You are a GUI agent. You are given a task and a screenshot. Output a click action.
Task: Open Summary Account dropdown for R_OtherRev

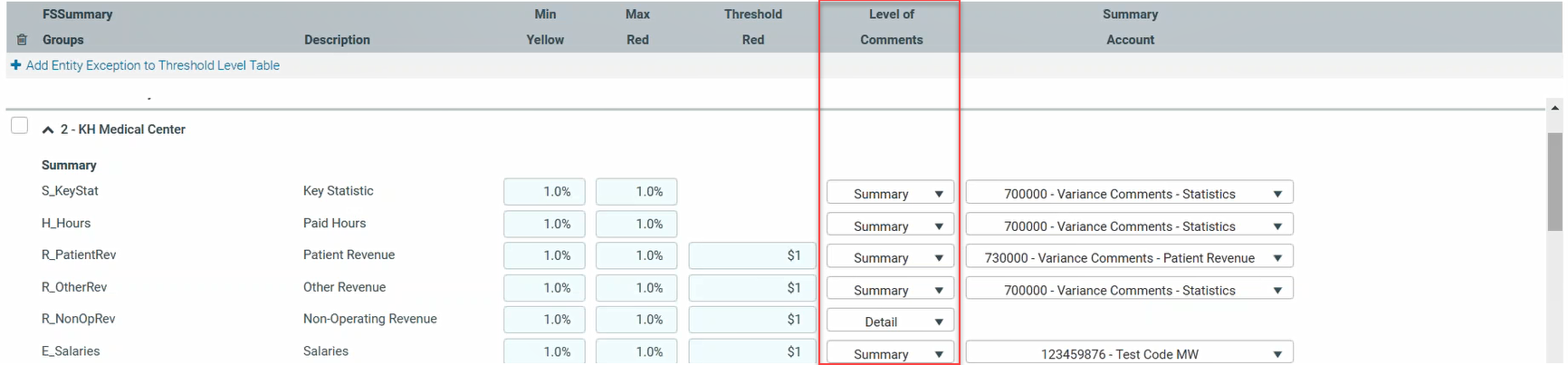[1129, 290]
